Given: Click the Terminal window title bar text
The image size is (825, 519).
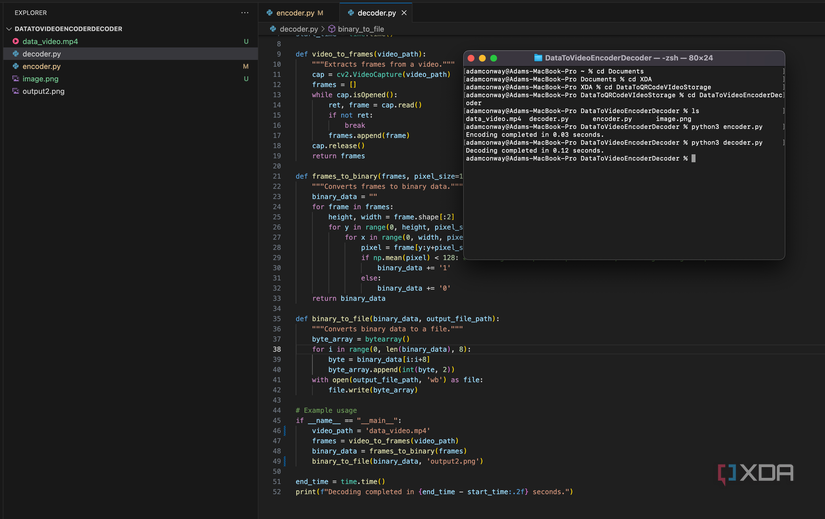Looking at the screenshot, I should coord(629,58).
